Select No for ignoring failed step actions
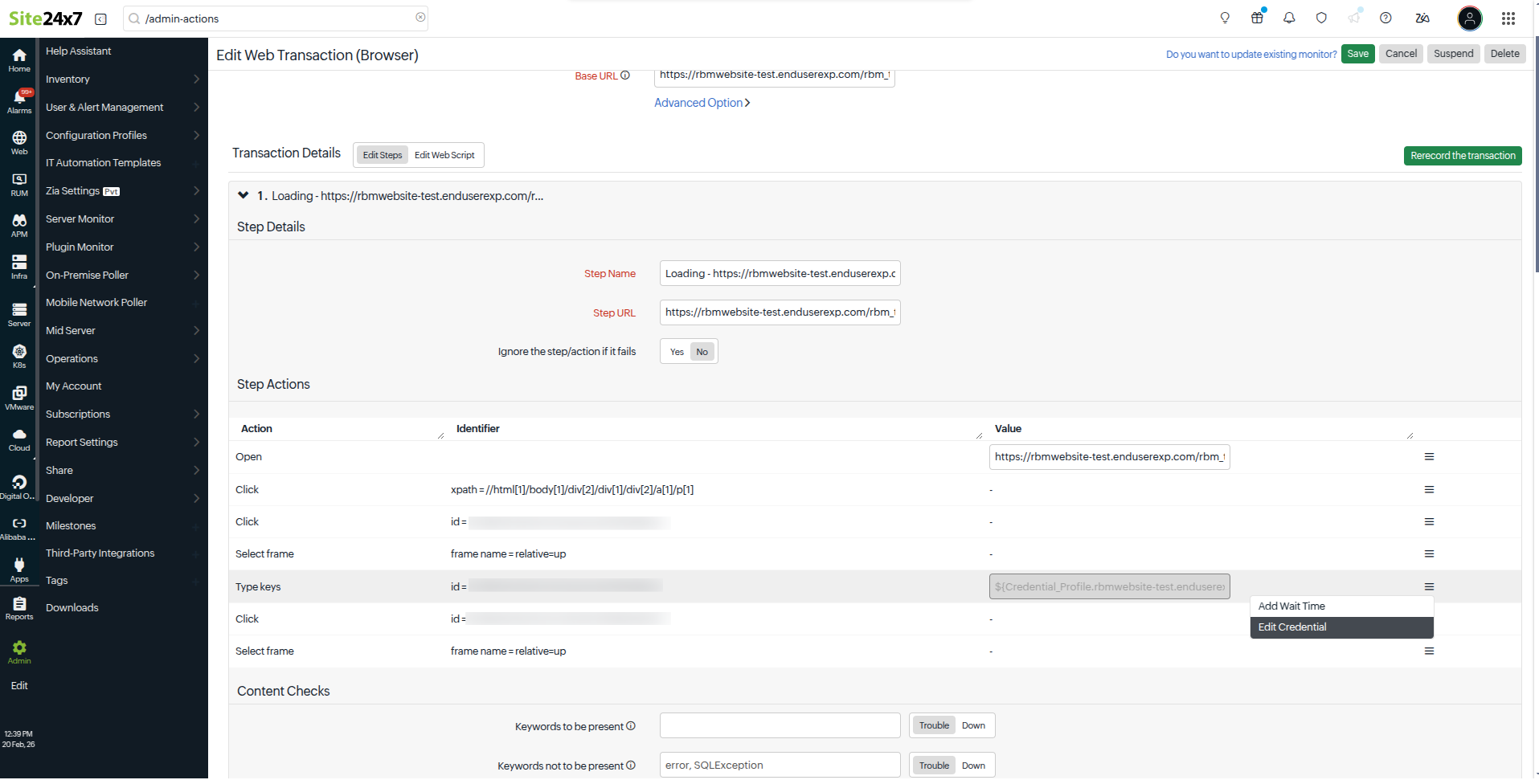Screen dimensions: 1539x784 tap(702, 351)
